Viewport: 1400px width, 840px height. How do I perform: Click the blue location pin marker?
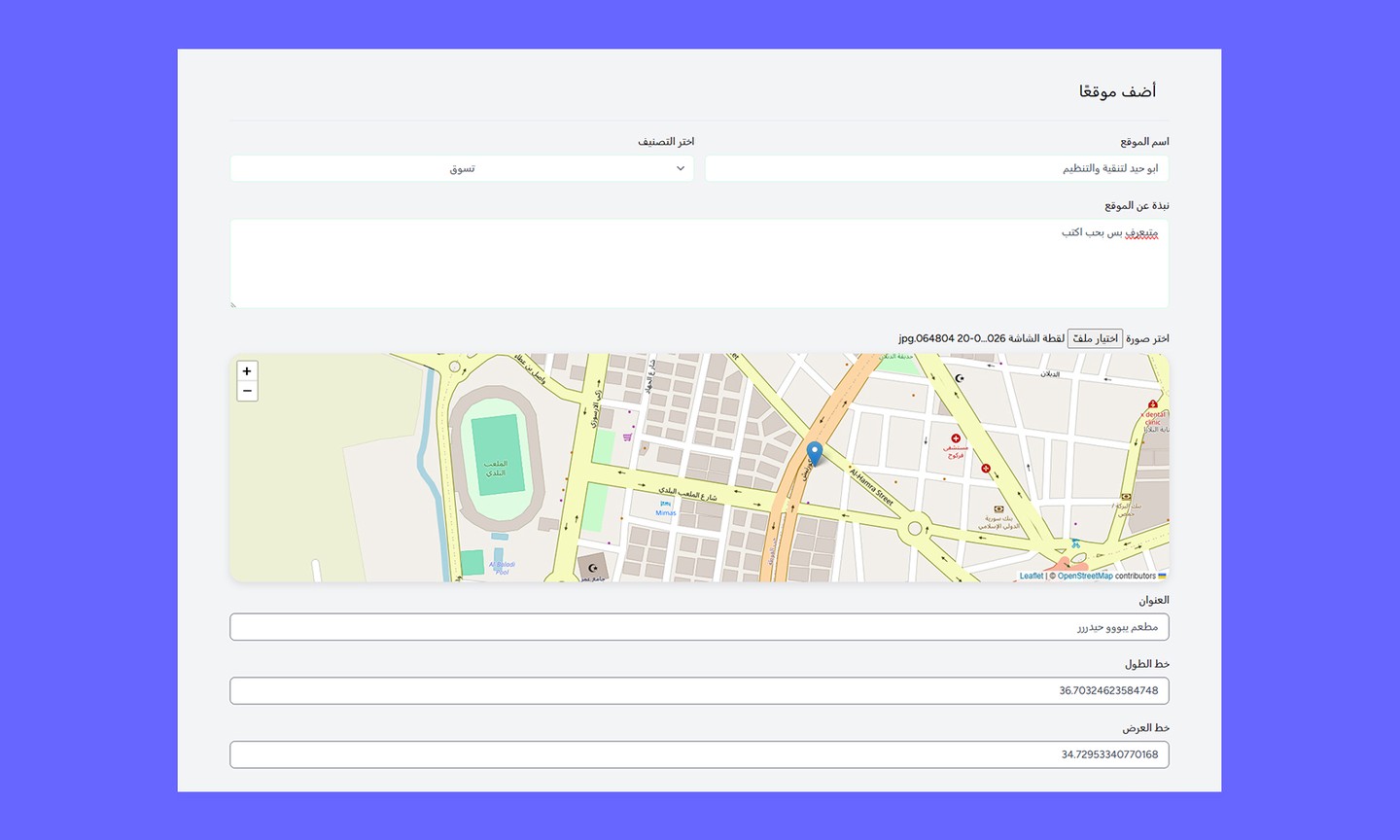[815, 453]
